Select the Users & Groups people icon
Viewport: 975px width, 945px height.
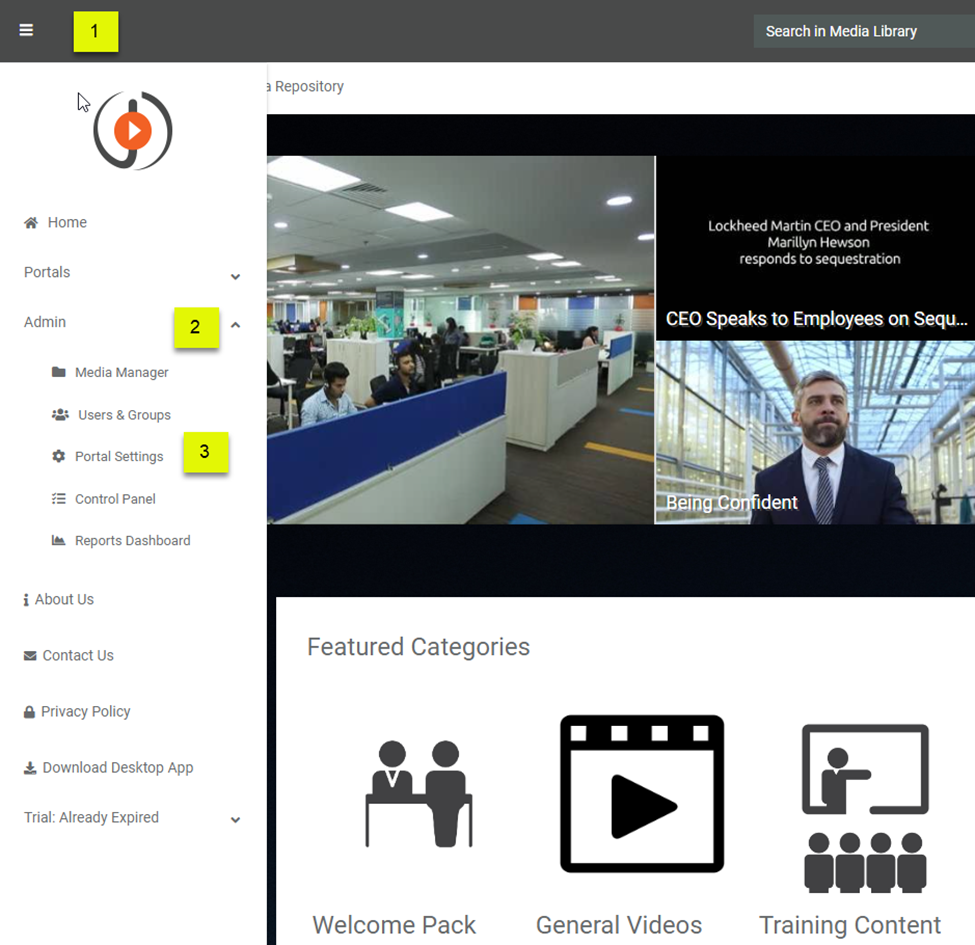click(60, 414)
